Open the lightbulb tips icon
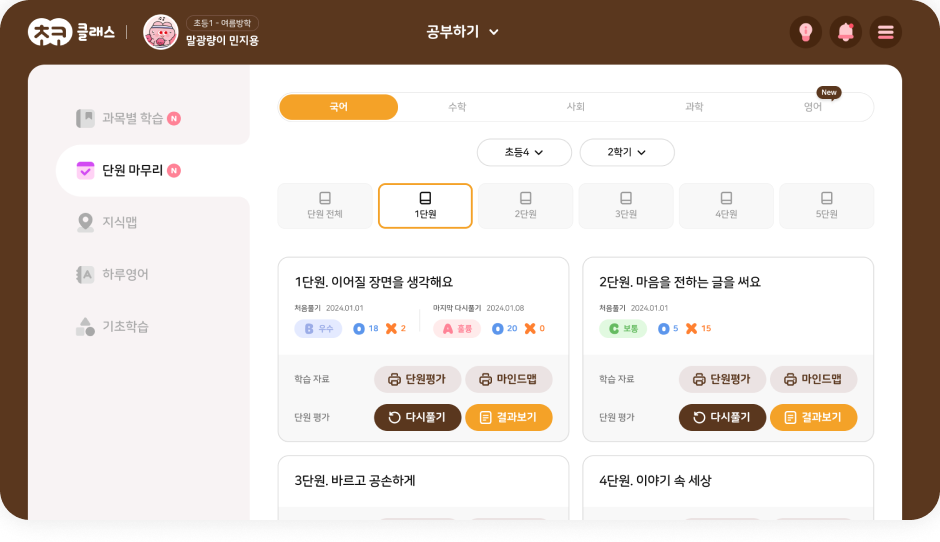Screen dimensions: 940x542 (806, 32)
